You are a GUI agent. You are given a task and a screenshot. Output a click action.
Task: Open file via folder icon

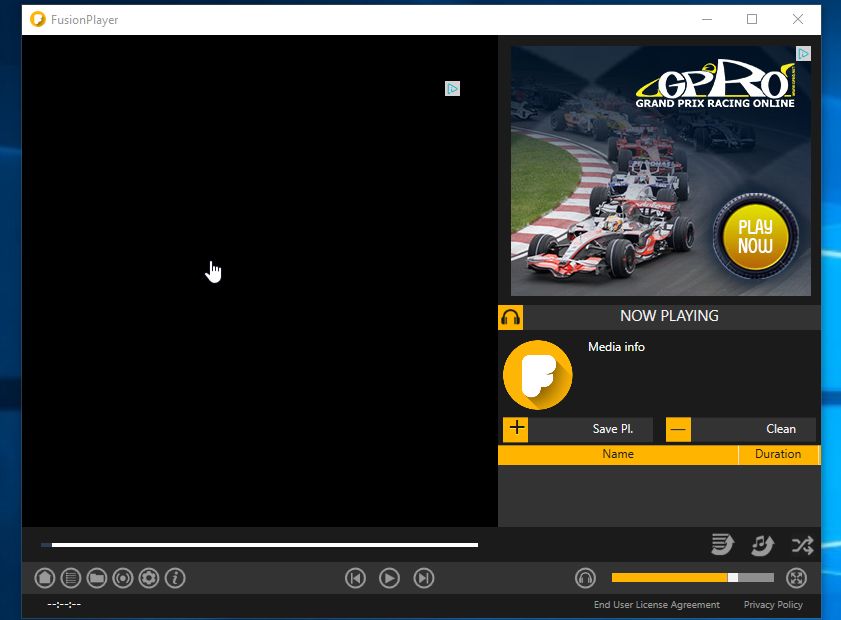coord(97,578)
